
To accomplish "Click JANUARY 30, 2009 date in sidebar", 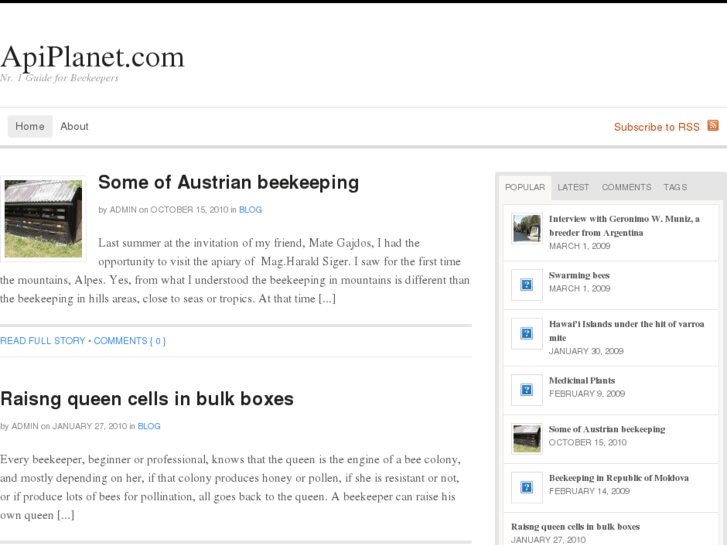I will (x=586, y=351).
